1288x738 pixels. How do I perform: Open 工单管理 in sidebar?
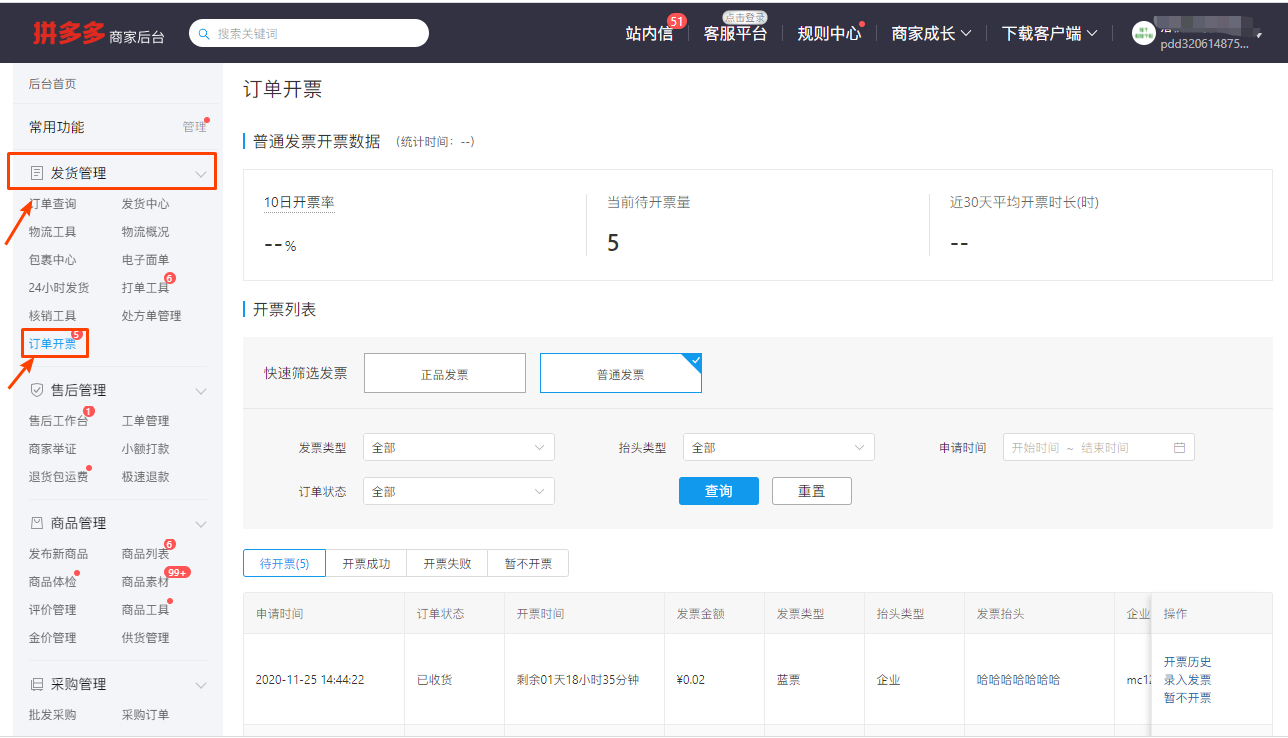pos(146,421)
